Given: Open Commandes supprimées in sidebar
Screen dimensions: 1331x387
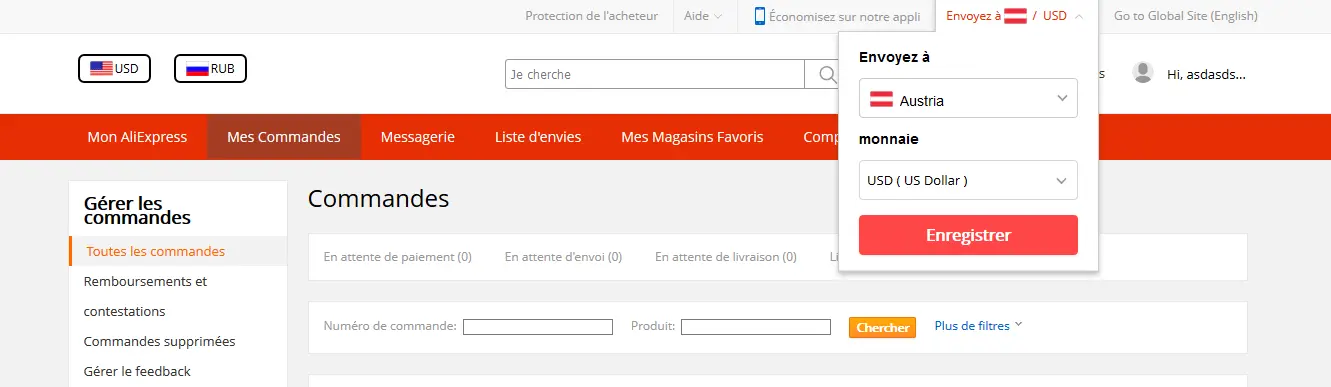Looking at the screenshot, I should pos(160,341).
